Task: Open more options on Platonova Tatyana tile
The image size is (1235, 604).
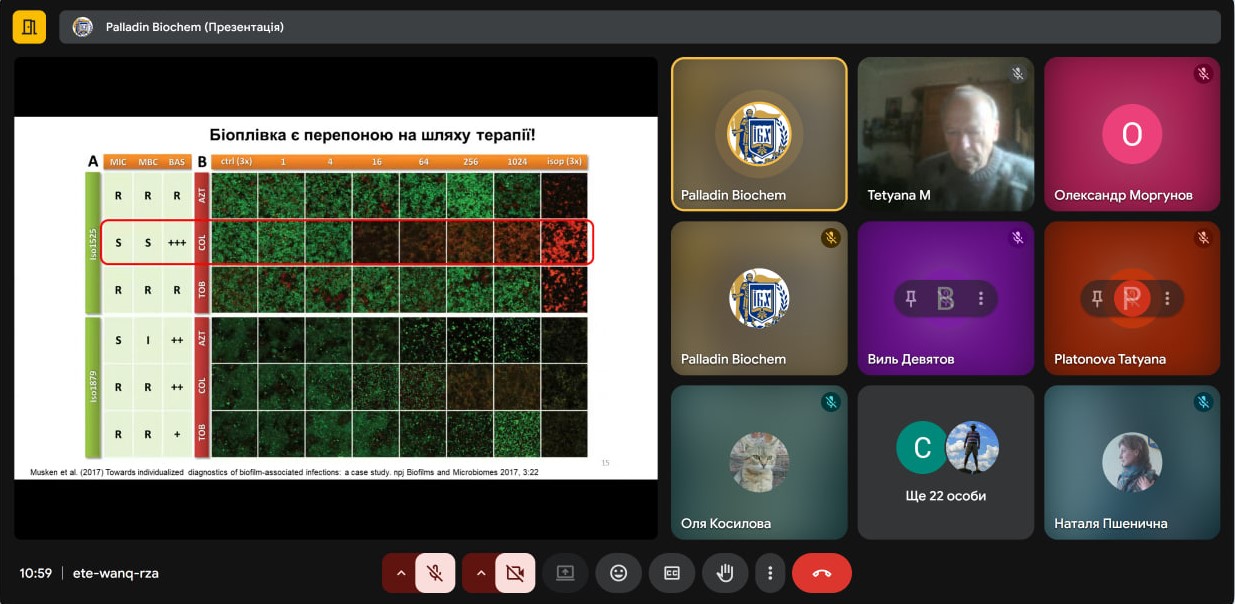Action: point(1167,298)
